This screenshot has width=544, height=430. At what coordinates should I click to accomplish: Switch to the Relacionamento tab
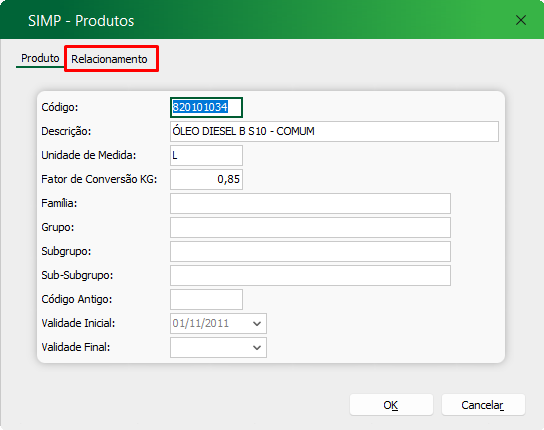(x=110, y=59)
